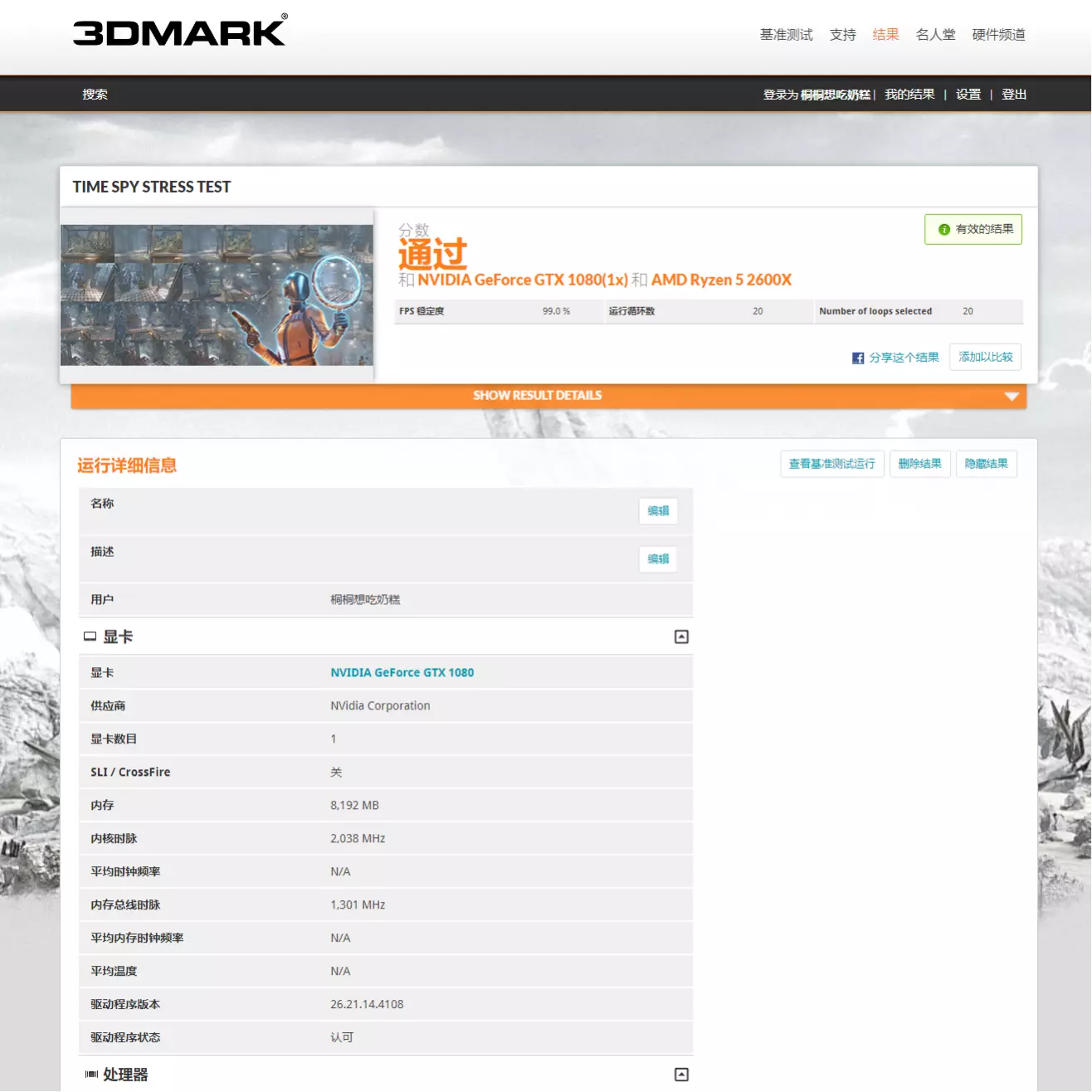
Task: Open 设置 link
Action: 968,95
